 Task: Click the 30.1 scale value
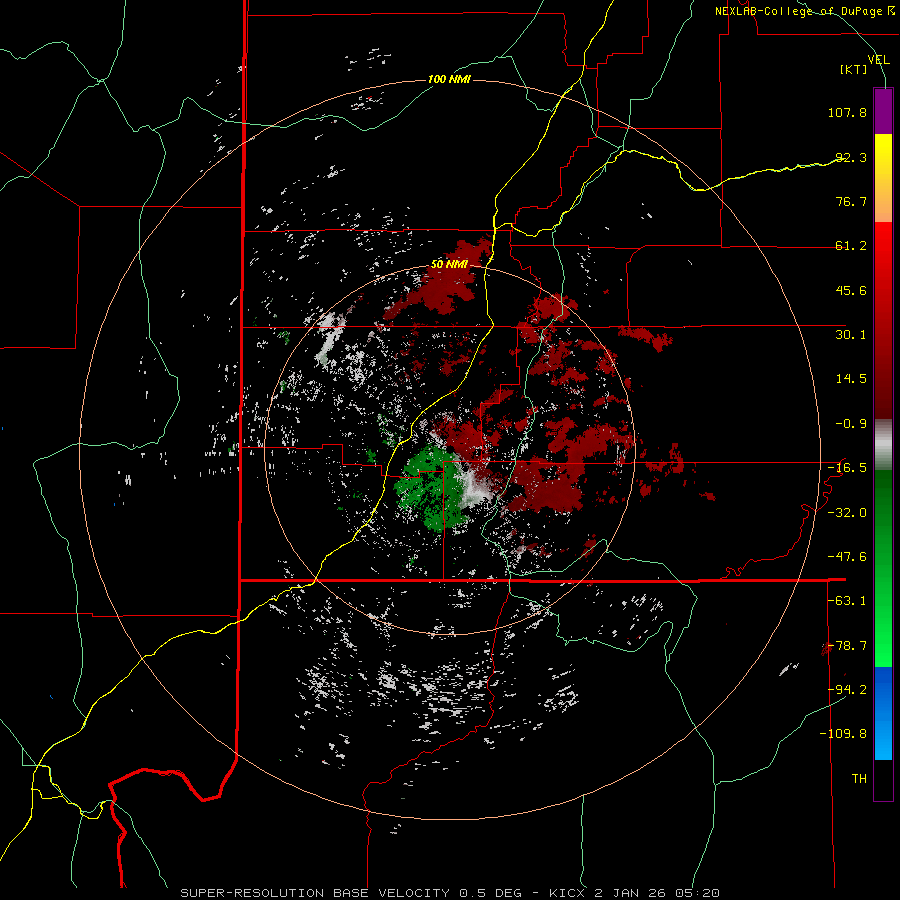click(x=851, y=335)
